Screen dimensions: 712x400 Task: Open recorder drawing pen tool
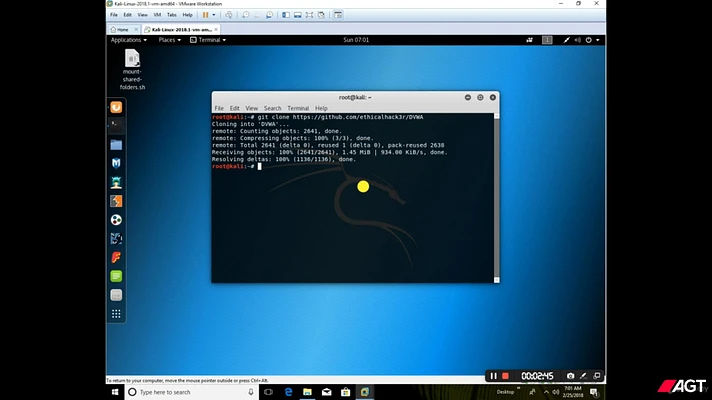click(583, 376)
